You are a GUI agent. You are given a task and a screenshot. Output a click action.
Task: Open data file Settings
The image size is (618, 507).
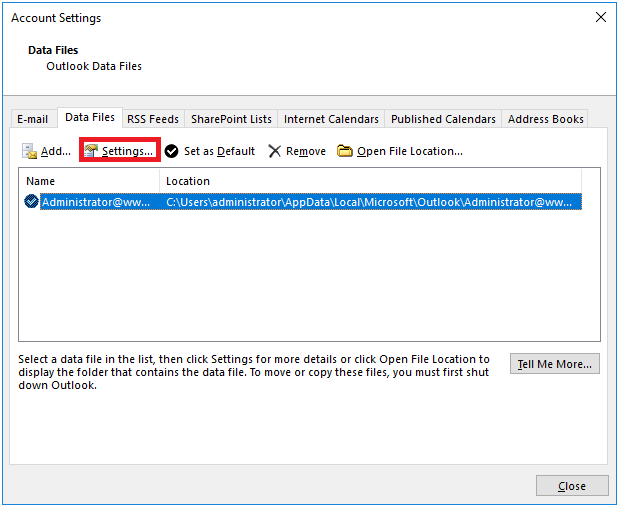119,151
